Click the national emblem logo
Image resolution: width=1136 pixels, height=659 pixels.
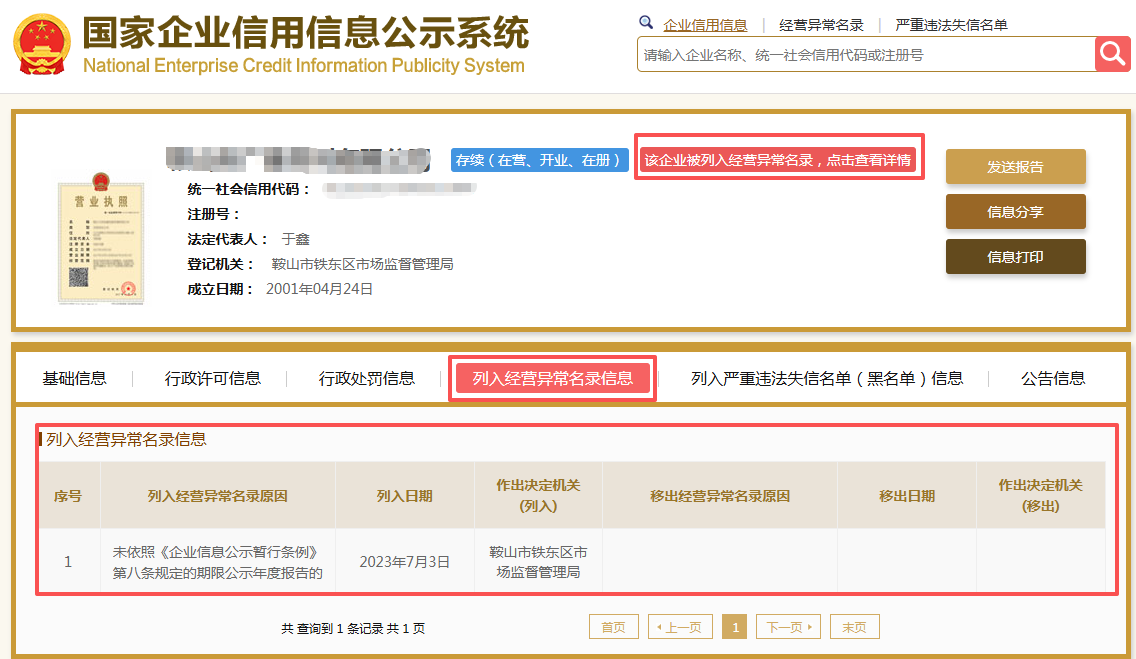43,45
